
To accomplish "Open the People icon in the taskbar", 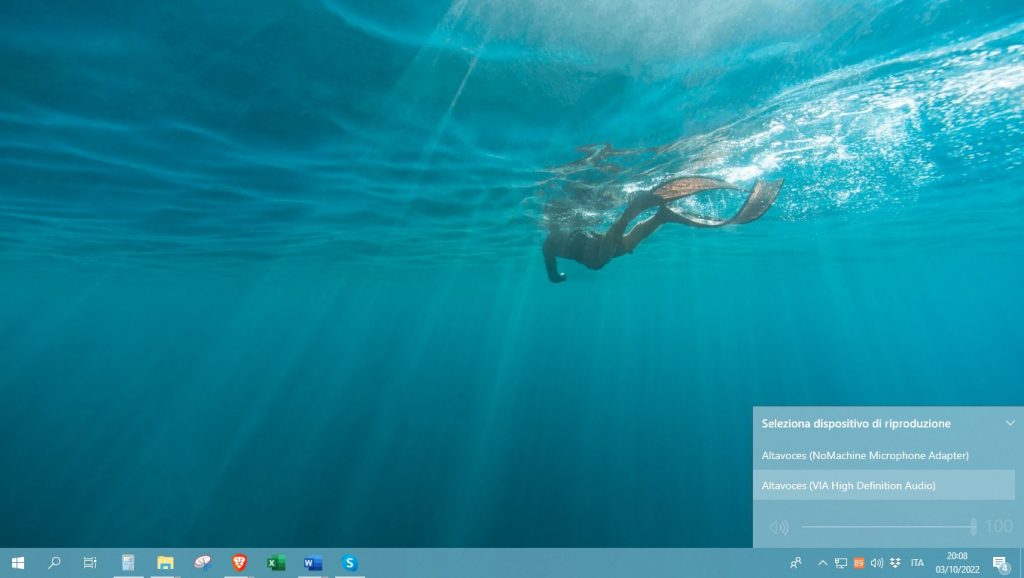I will tap(796, 563).
